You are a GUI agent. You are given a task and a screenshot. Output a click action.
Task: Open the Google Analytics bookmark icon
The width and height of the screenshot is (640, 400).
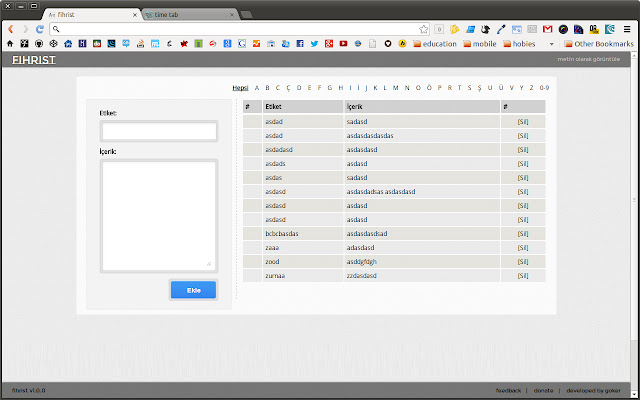point(256,44)
